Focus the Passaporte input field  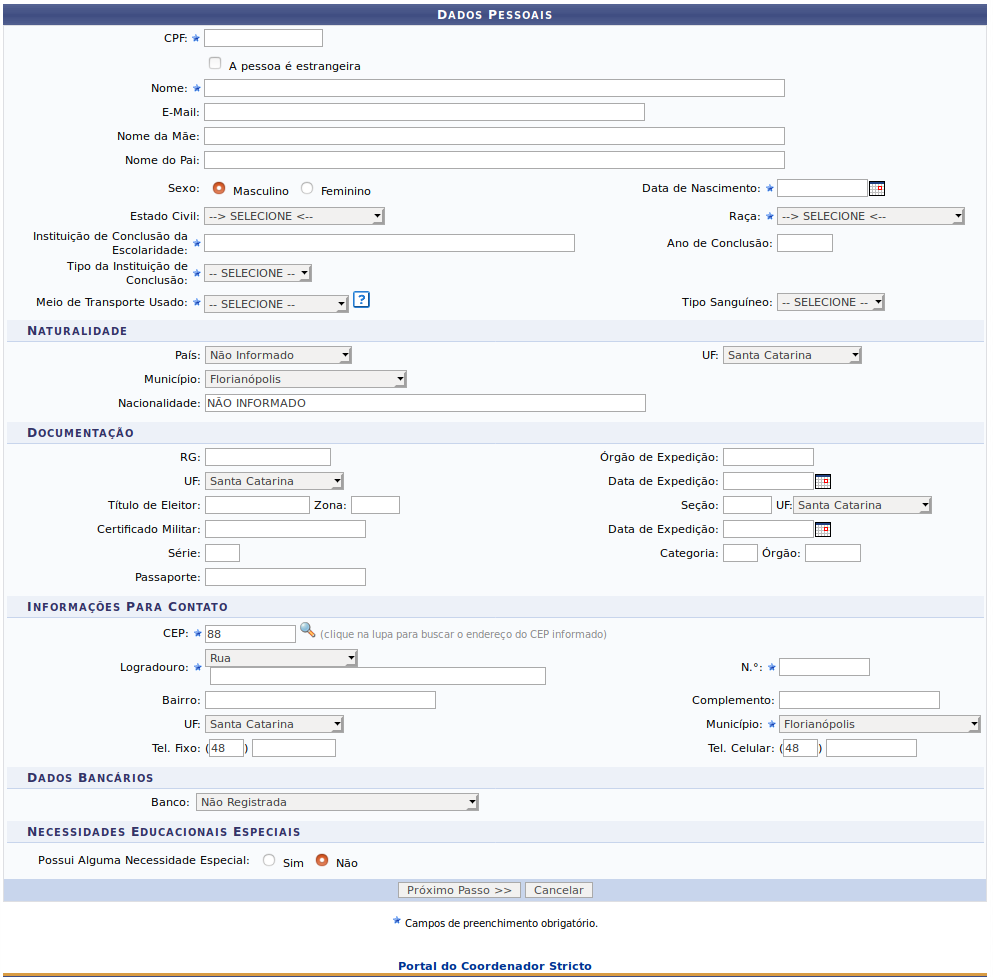click(x=286, y=577)
